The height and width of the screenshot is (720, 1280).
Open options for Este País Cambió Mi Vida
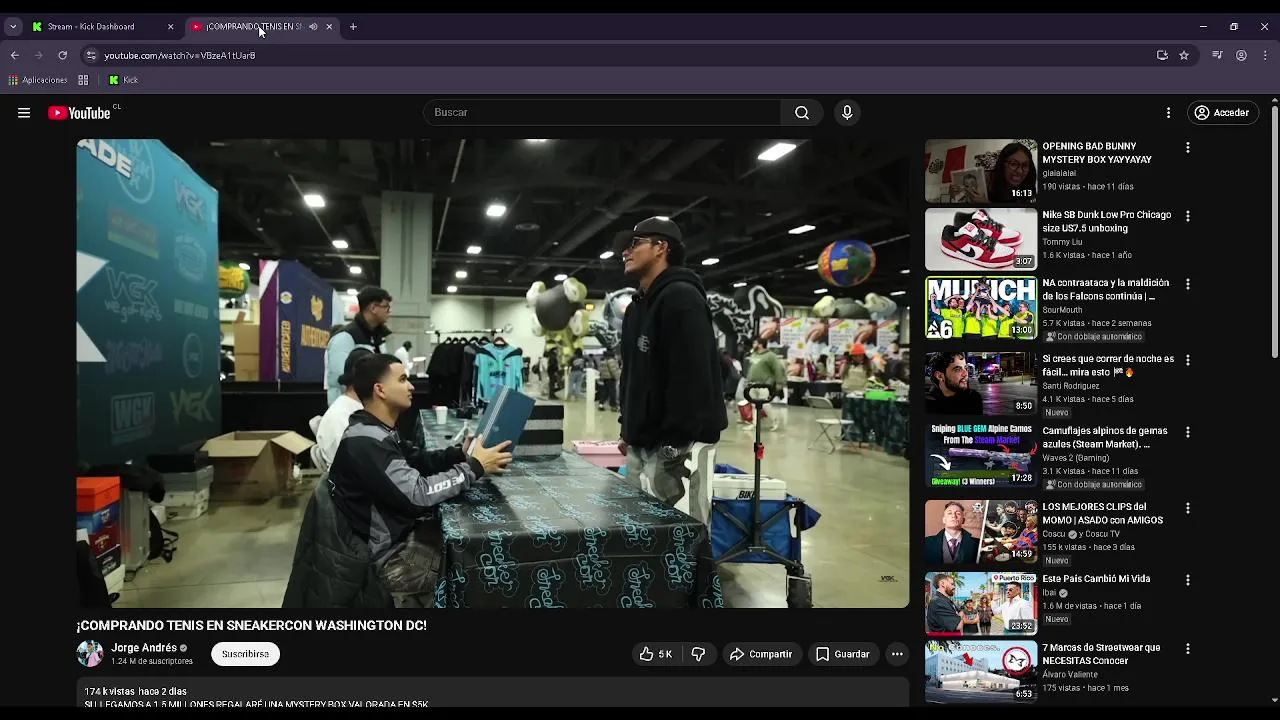pyautogui.click(x=1188, y=580)
